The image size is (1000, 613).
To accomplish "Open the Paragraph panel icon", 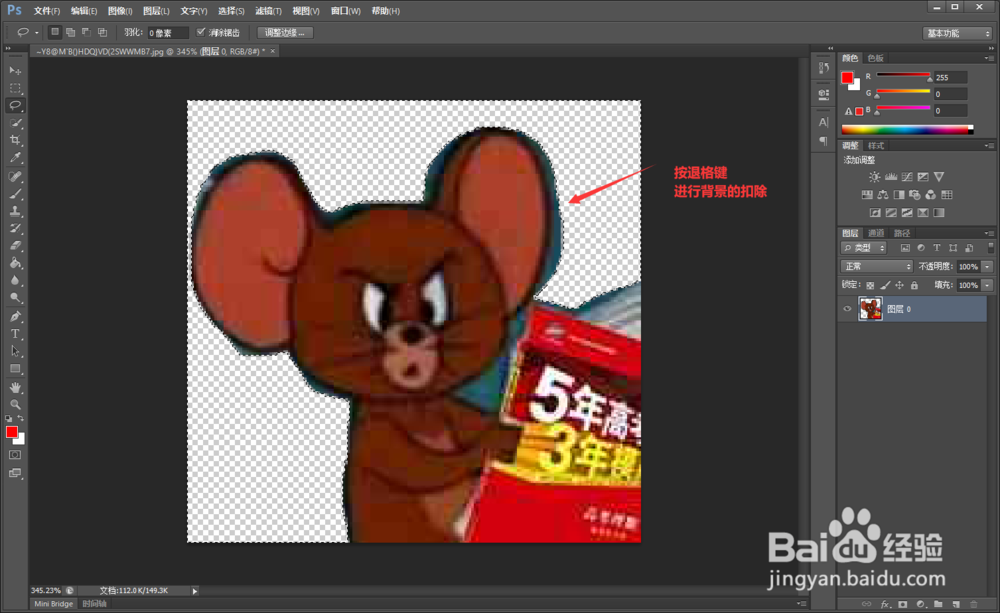I will coord(823,140).
